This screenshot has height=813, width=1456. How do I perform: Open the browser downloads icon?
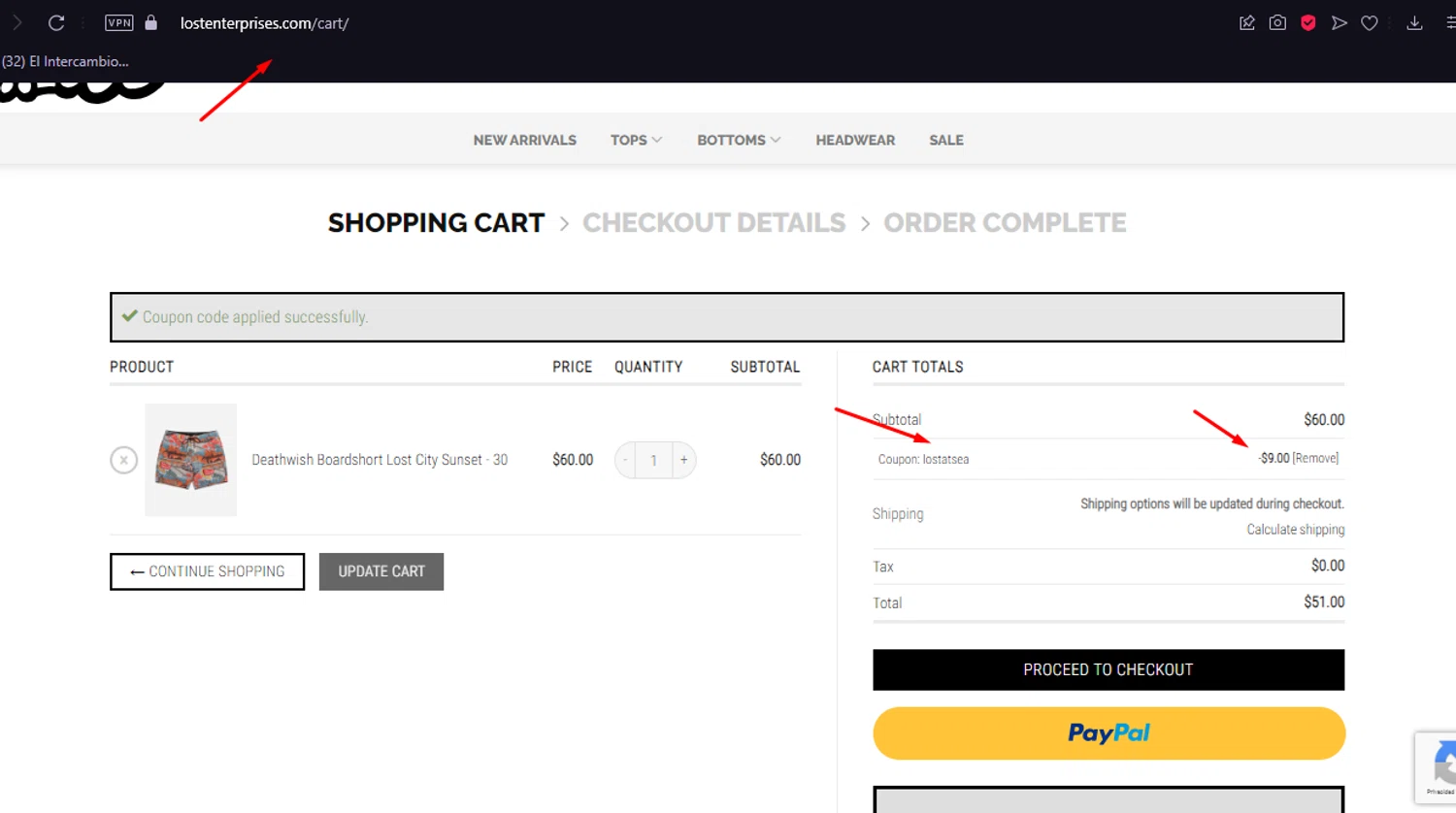(x=1414, y=22)
